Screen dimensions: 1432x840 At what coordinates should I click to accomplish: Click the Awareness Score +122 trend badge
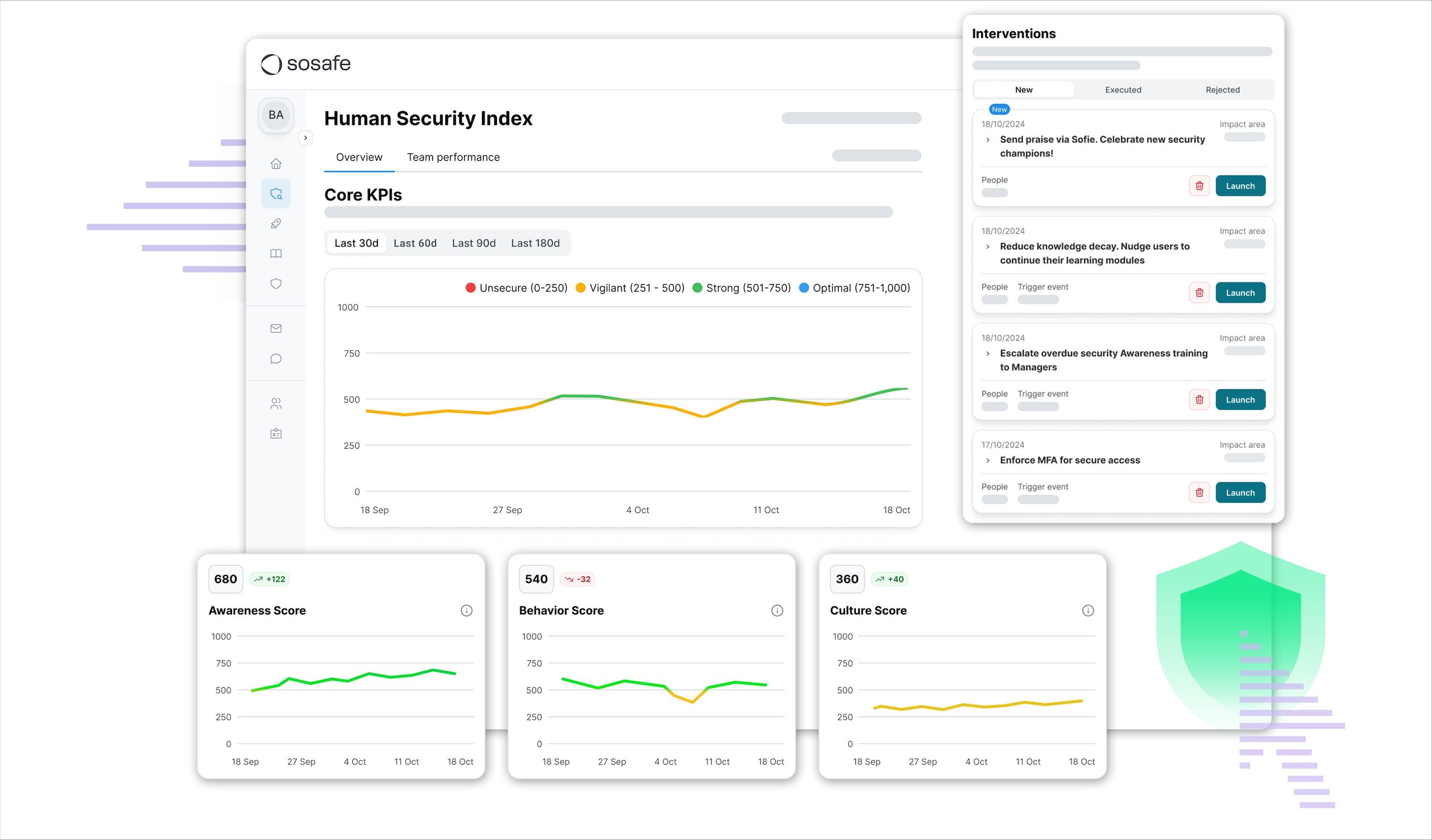pos(269,579)
